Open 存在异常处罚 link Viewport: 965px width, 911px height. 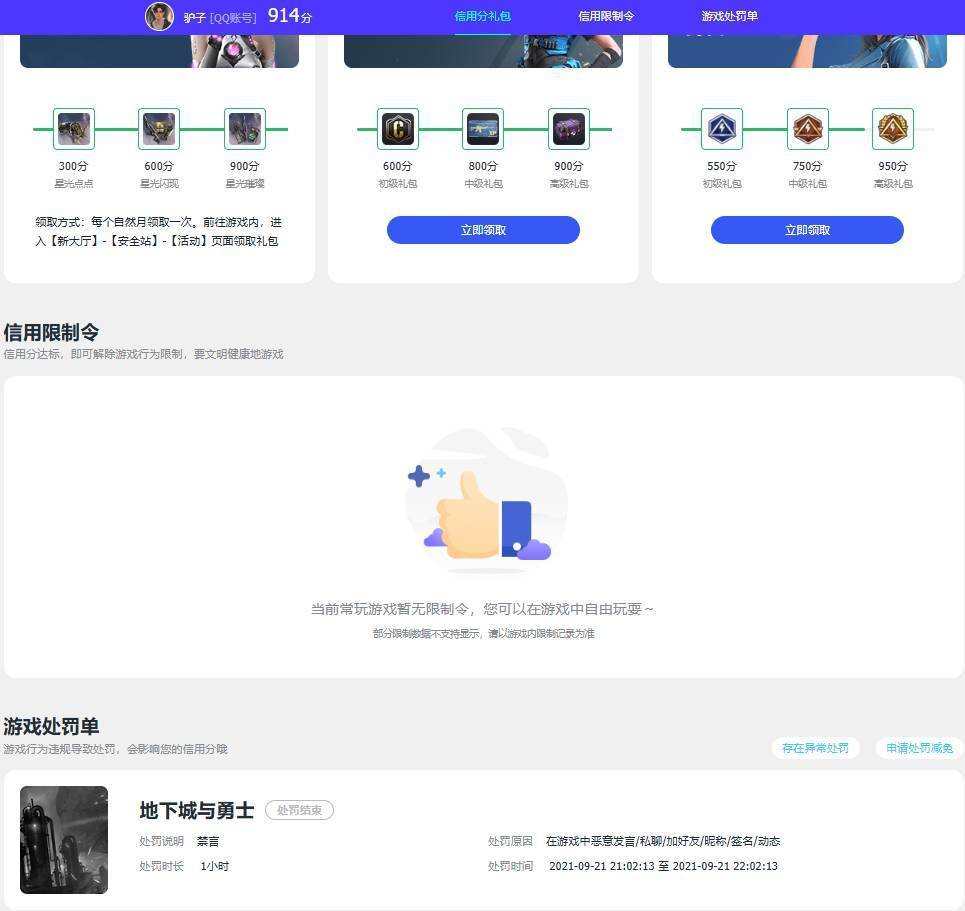pyautogui.click(x=815, y=748)
